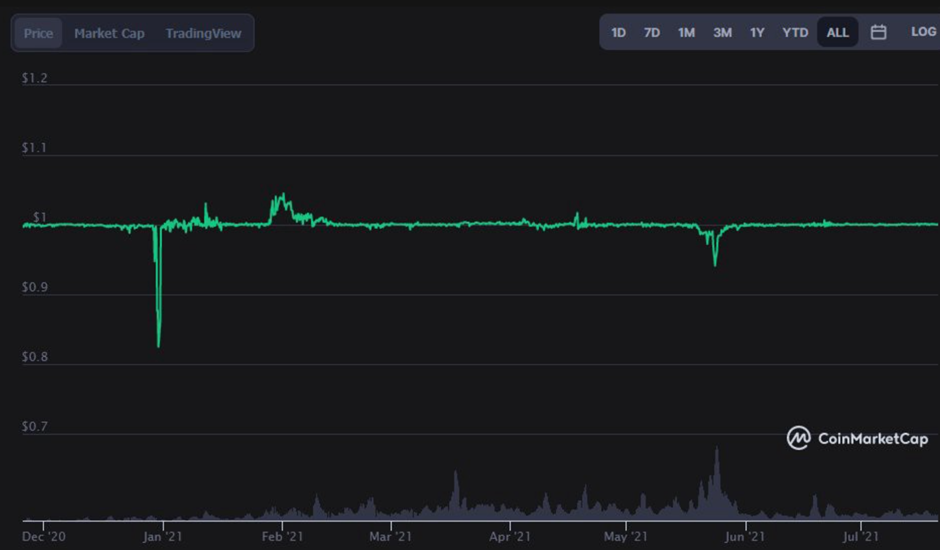Click the Dec '20 x-axis date label
This screenshot has height=550, width=940.
[44, 536]
